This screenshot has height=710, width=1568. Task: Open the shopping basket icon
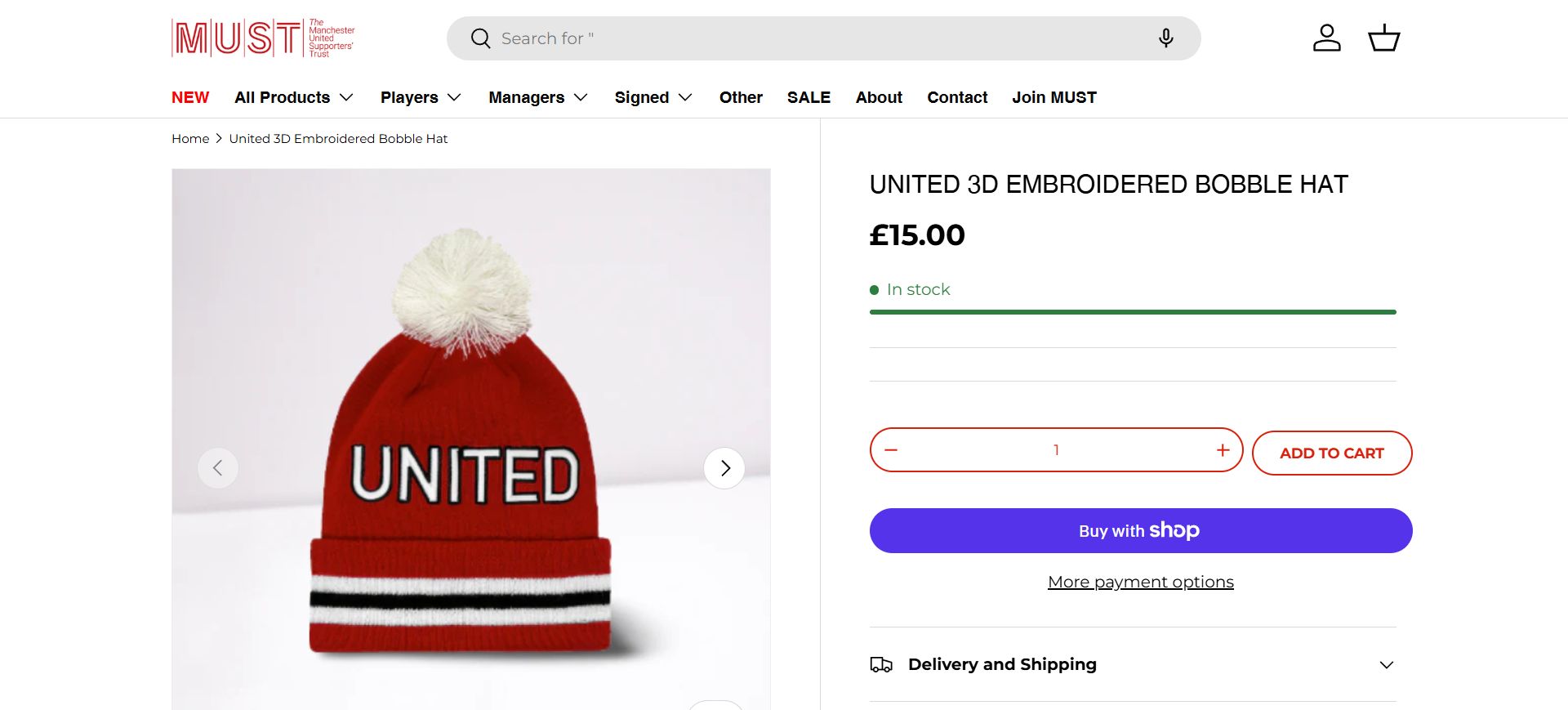1383,38
